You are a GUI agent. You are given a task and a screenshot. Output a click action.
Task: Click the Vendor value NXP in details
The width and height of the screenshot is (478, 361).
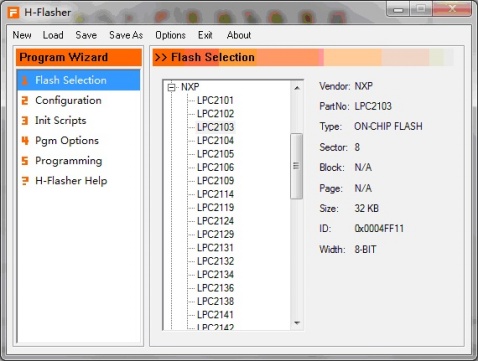(364, 86)
